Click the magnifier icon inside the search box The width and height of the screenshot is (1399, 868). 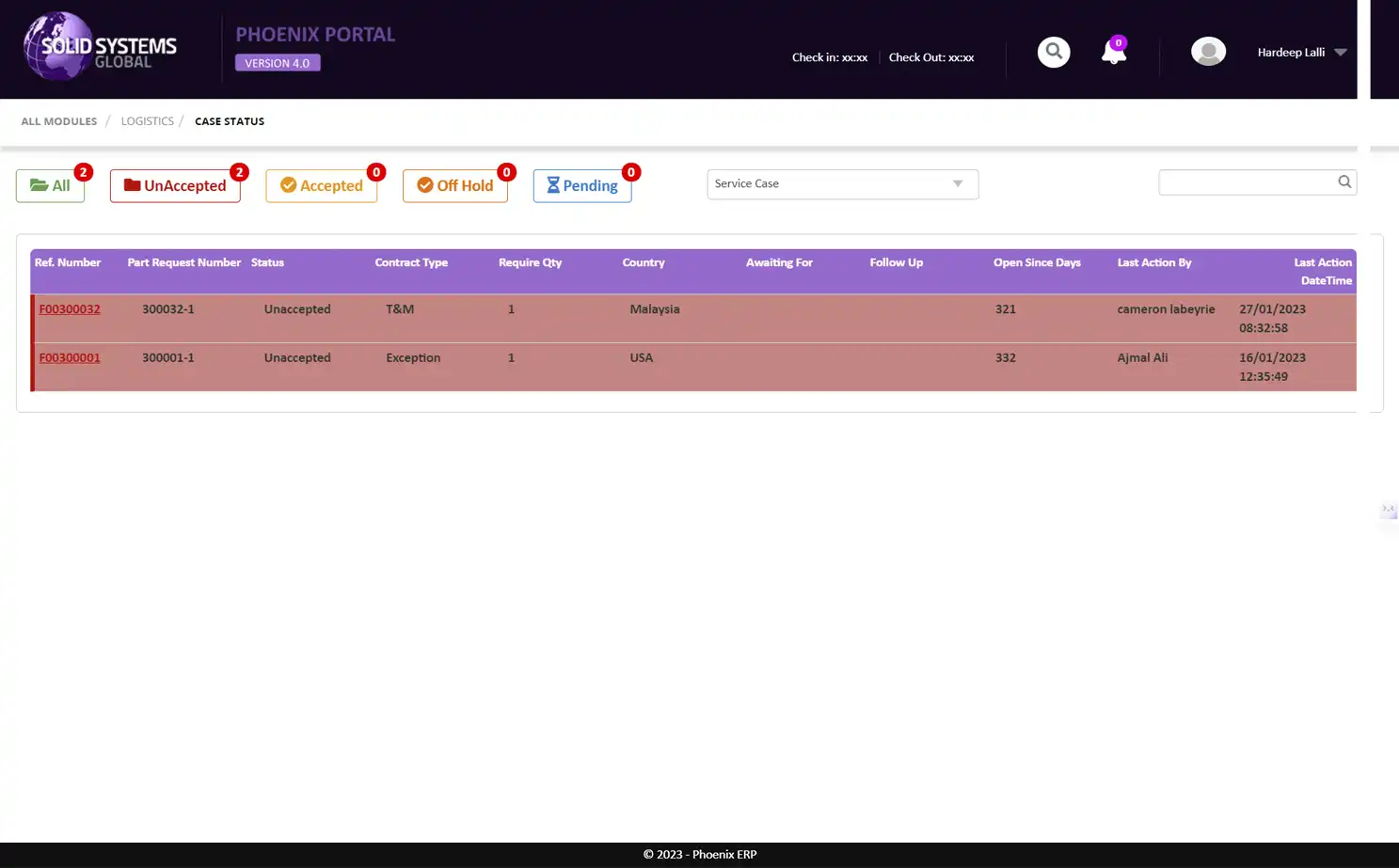1343,181
